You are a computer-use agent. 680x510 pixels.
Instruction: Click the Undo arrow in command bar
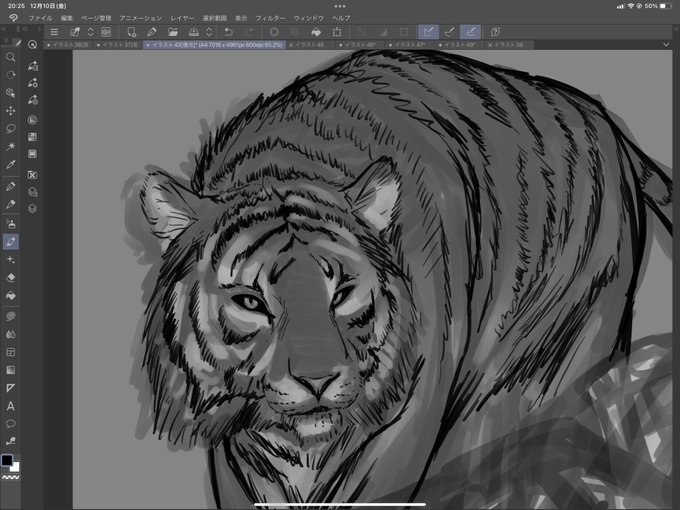[228, 32]
